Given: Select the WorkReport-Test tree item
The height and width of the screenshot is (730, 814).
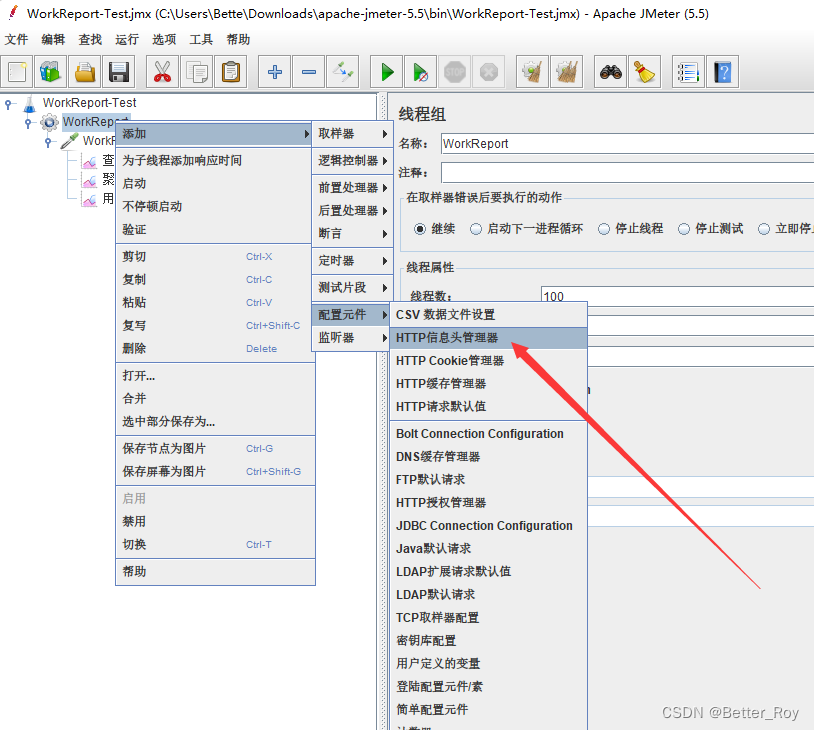Looking at the screenshot, I should click(x=89, y=103).
